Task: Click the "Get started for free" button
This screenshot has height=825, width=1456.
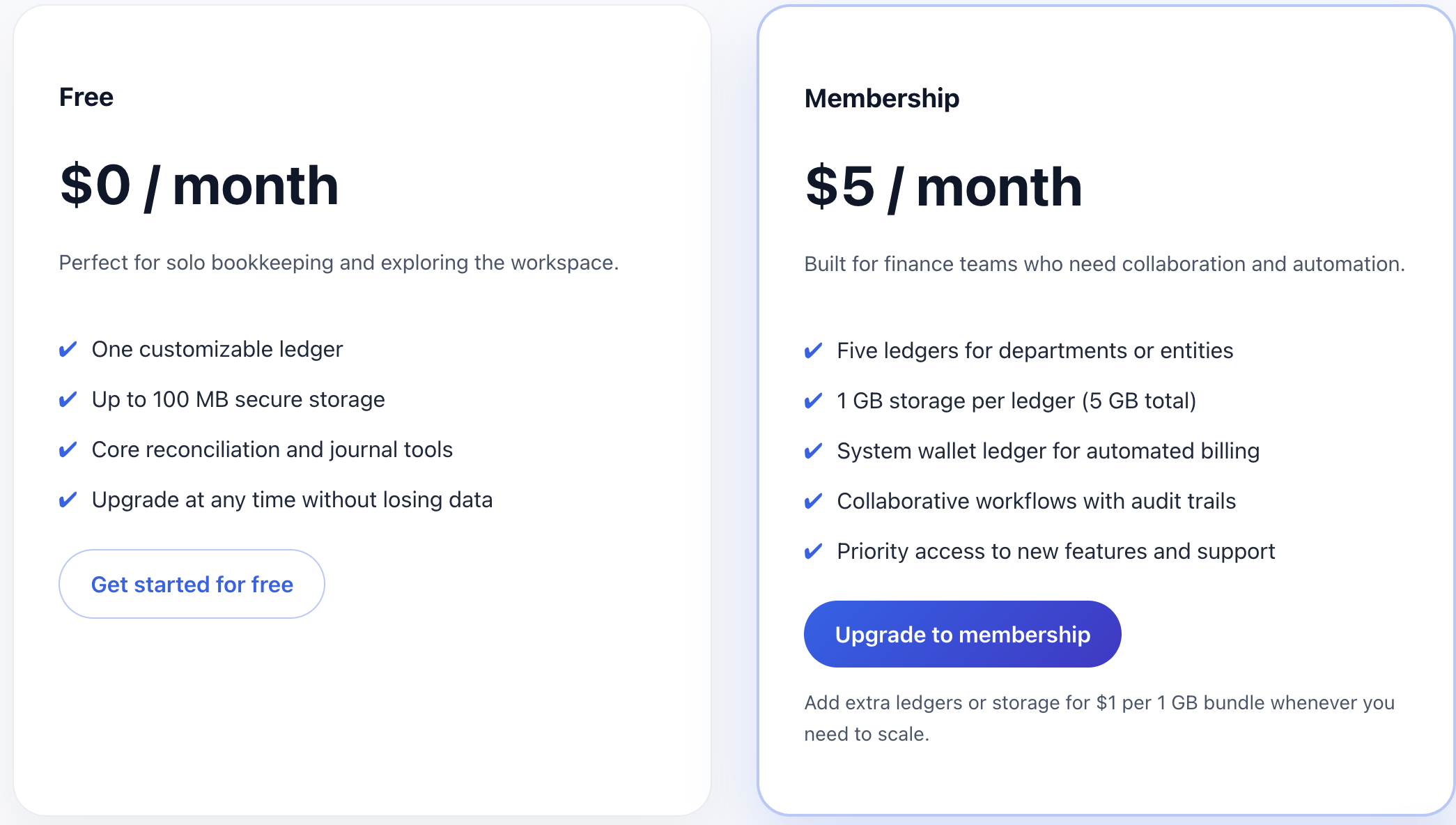Action: (x=192, y=584)
